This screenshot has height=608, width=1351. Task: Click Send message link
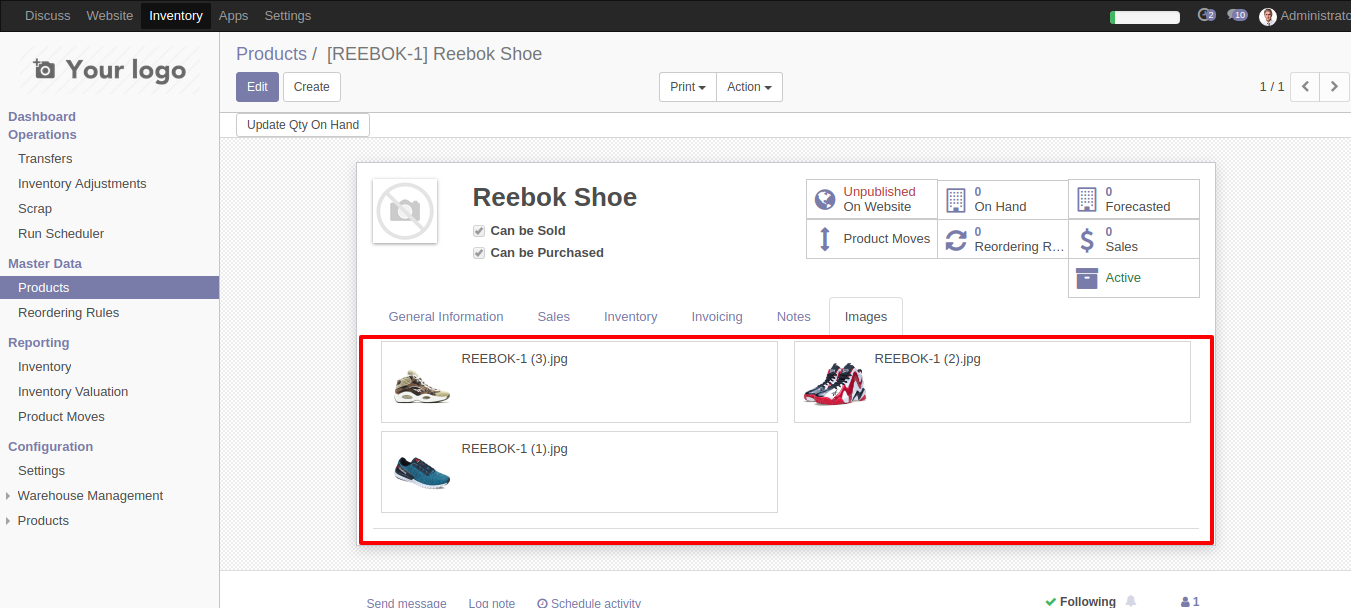click(x=407, y=603)
